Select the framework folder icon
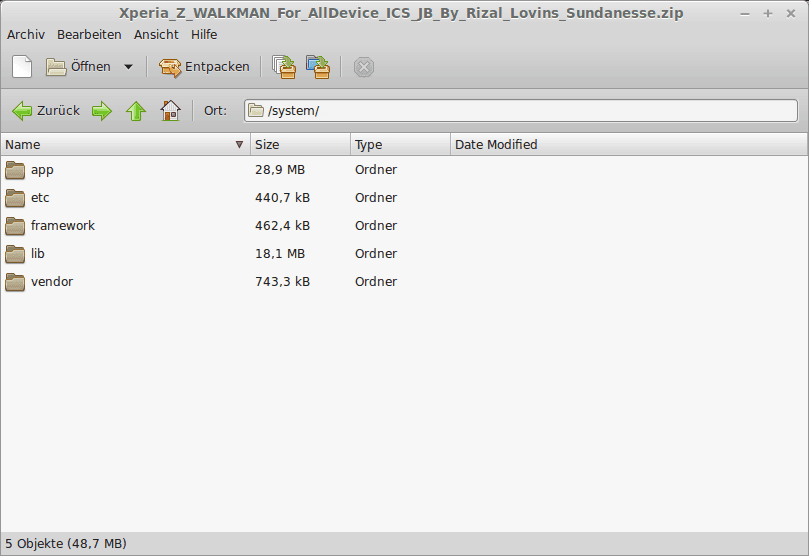Viewport: 809px width, 556px height. click(x=15, y=225)
